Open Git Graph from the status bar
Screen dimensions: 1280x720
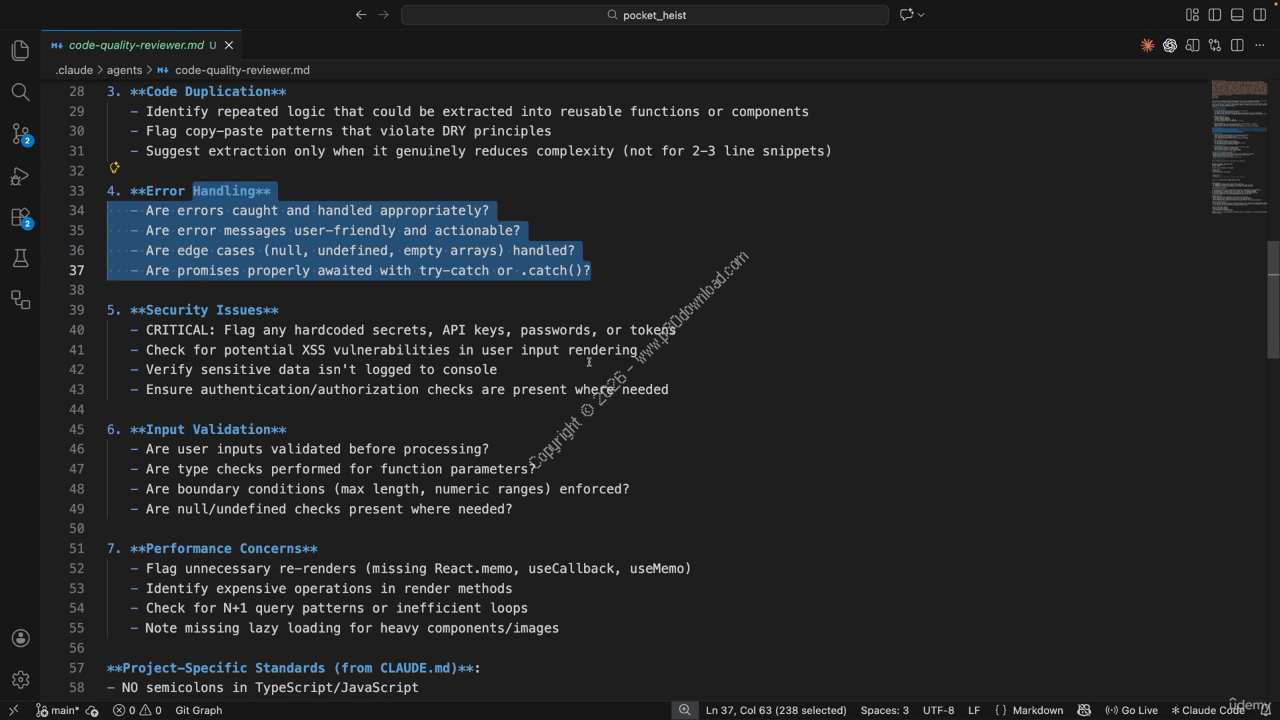tap(198, 710)
